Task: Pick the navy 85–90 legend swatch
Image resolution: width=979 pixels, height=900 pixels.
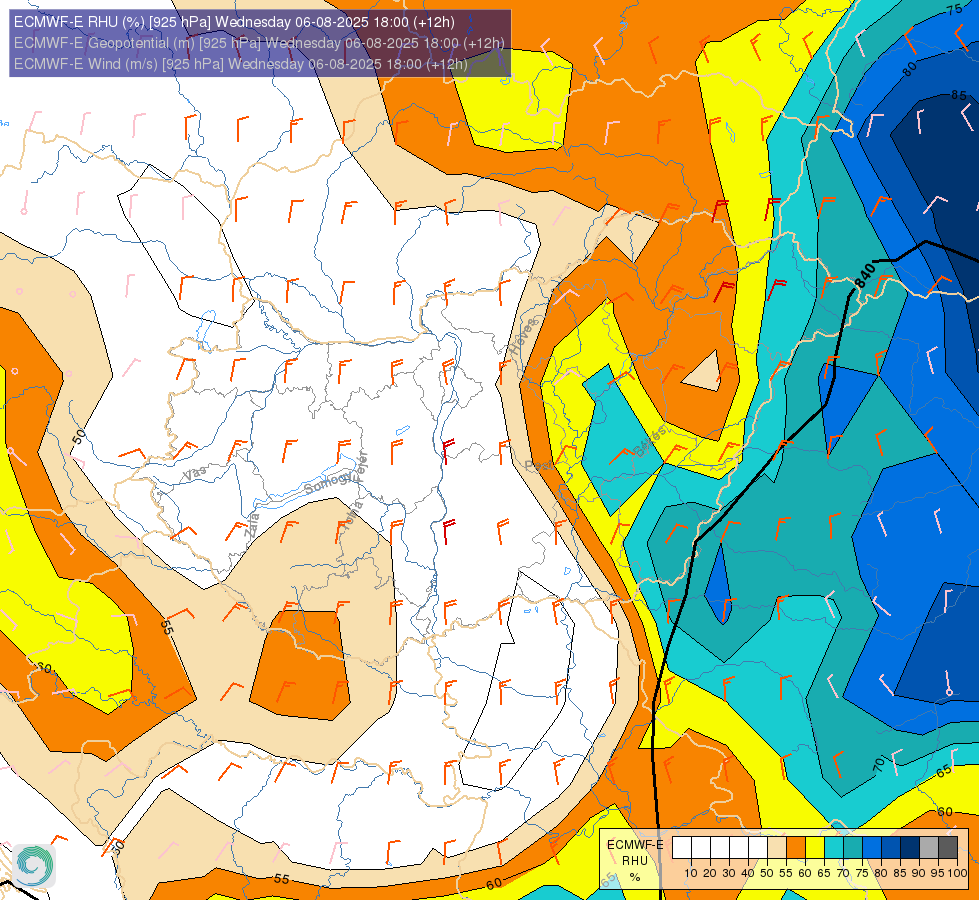Action: (910, 848)
